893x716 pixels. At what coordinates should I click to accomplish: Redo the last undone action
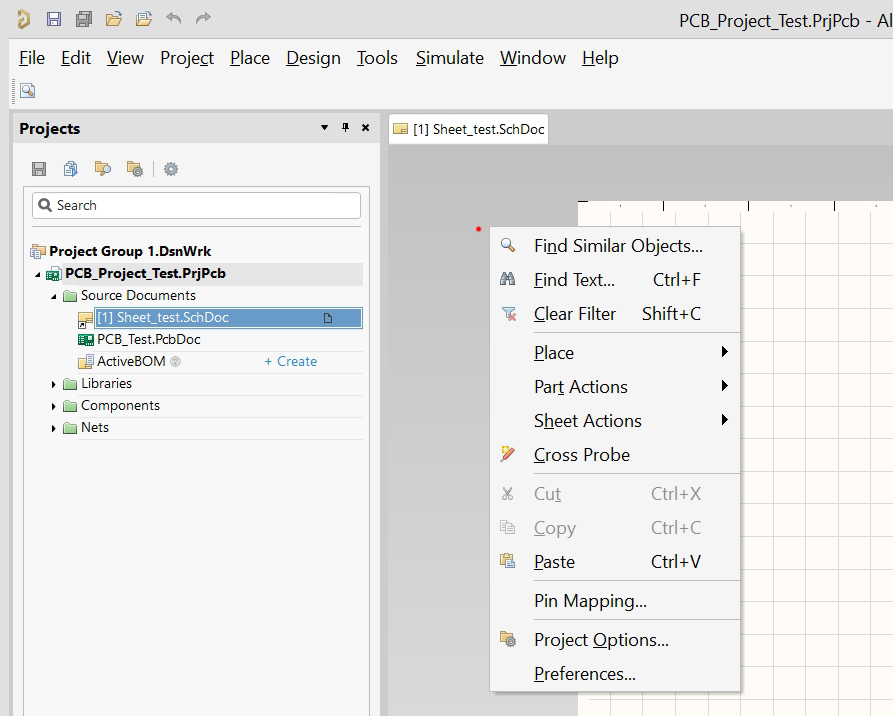(203, 18)
